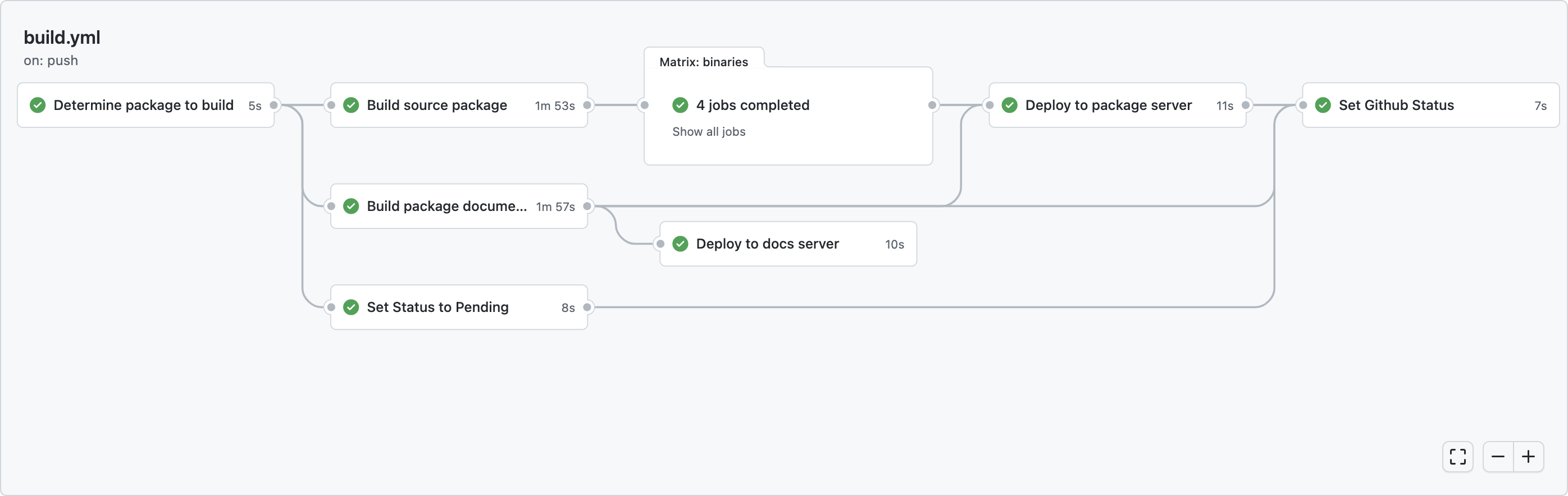Open truncated Build package docume... job
Viewport: 1568px width, 496px height.
(x=447, y=206)
